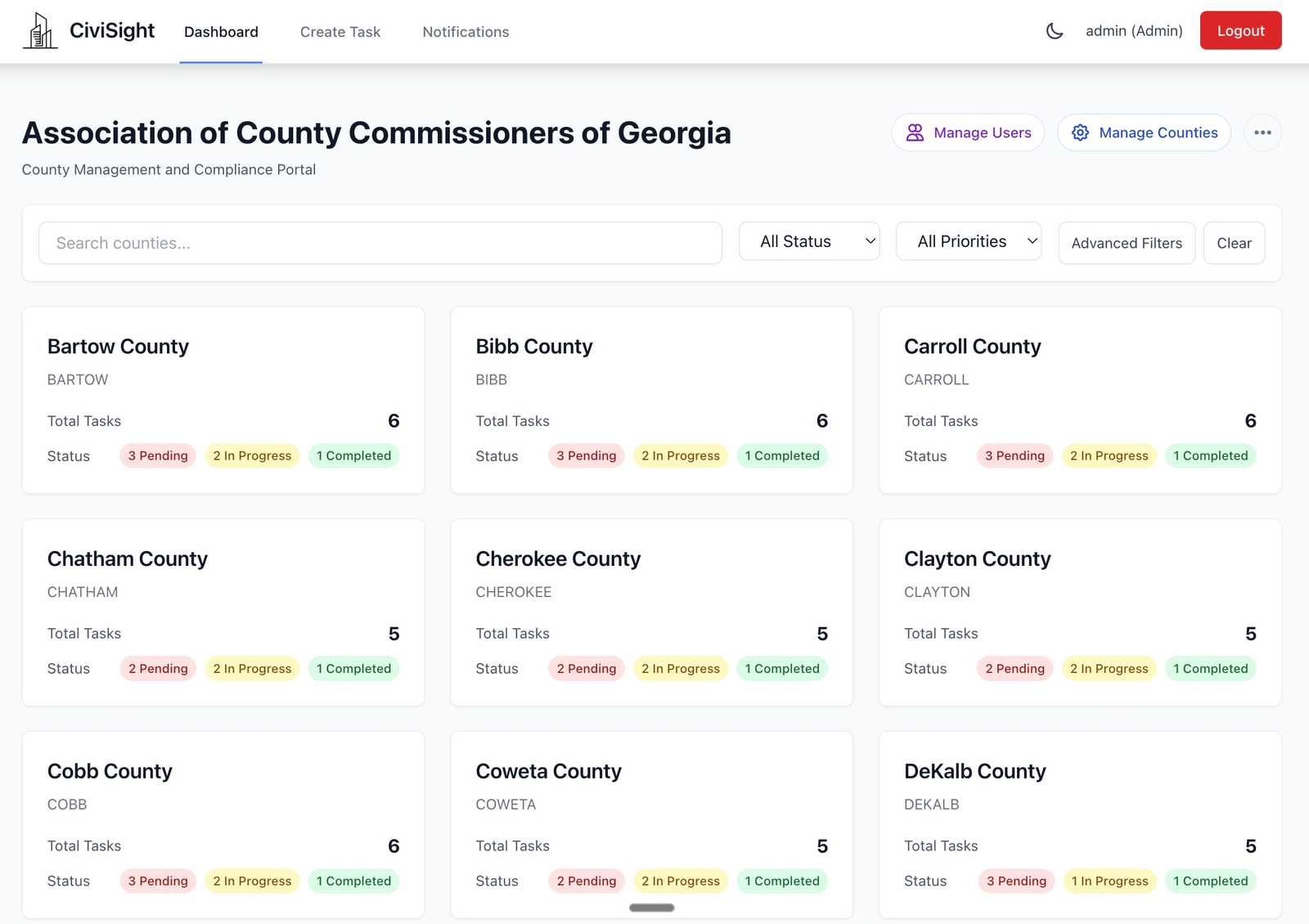
Task: Click the admin (Admin) account label
Action: coord(1133,30)
